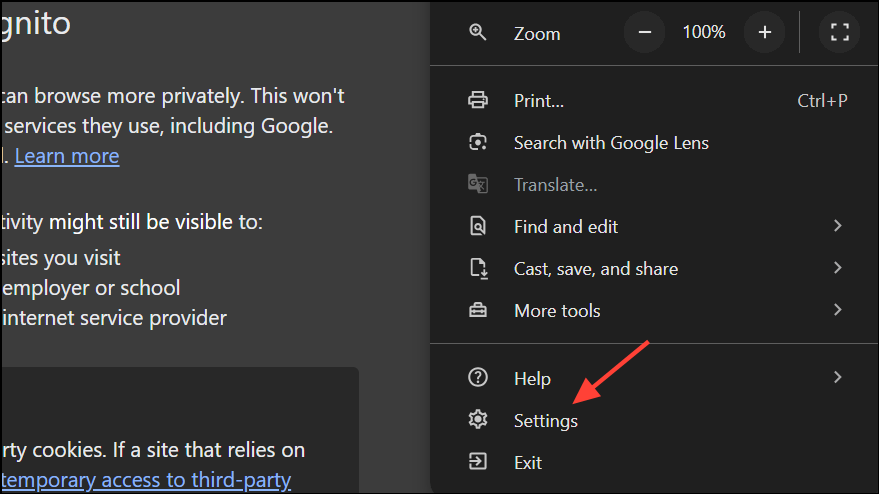
Task: Click the Help question mark icon
Action: tap(478, 377)
